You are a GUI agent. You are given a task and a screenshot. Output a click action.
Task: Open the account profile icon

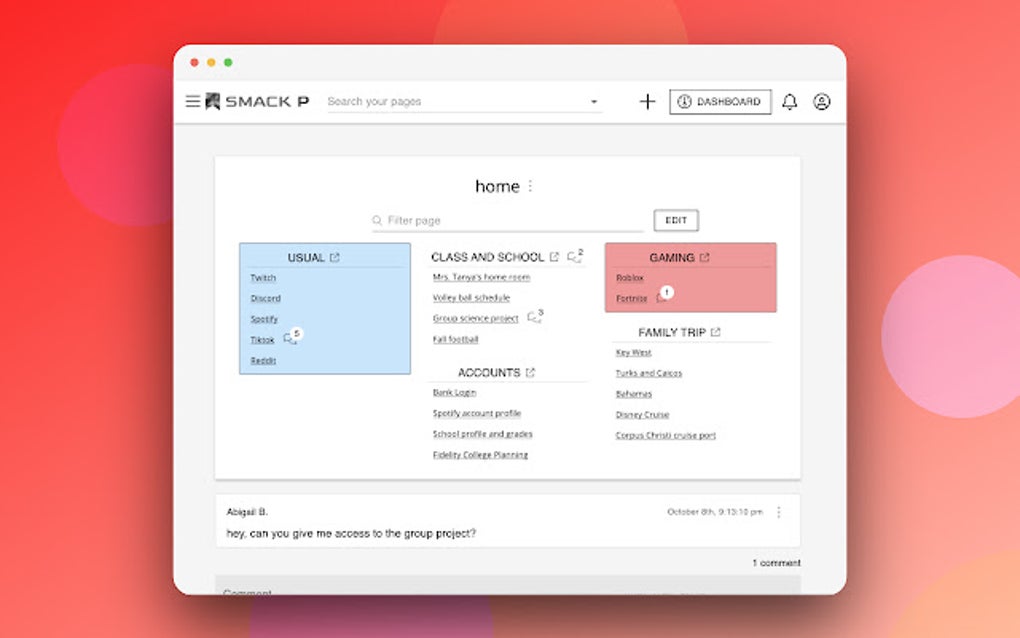click(x=821, y=101)
